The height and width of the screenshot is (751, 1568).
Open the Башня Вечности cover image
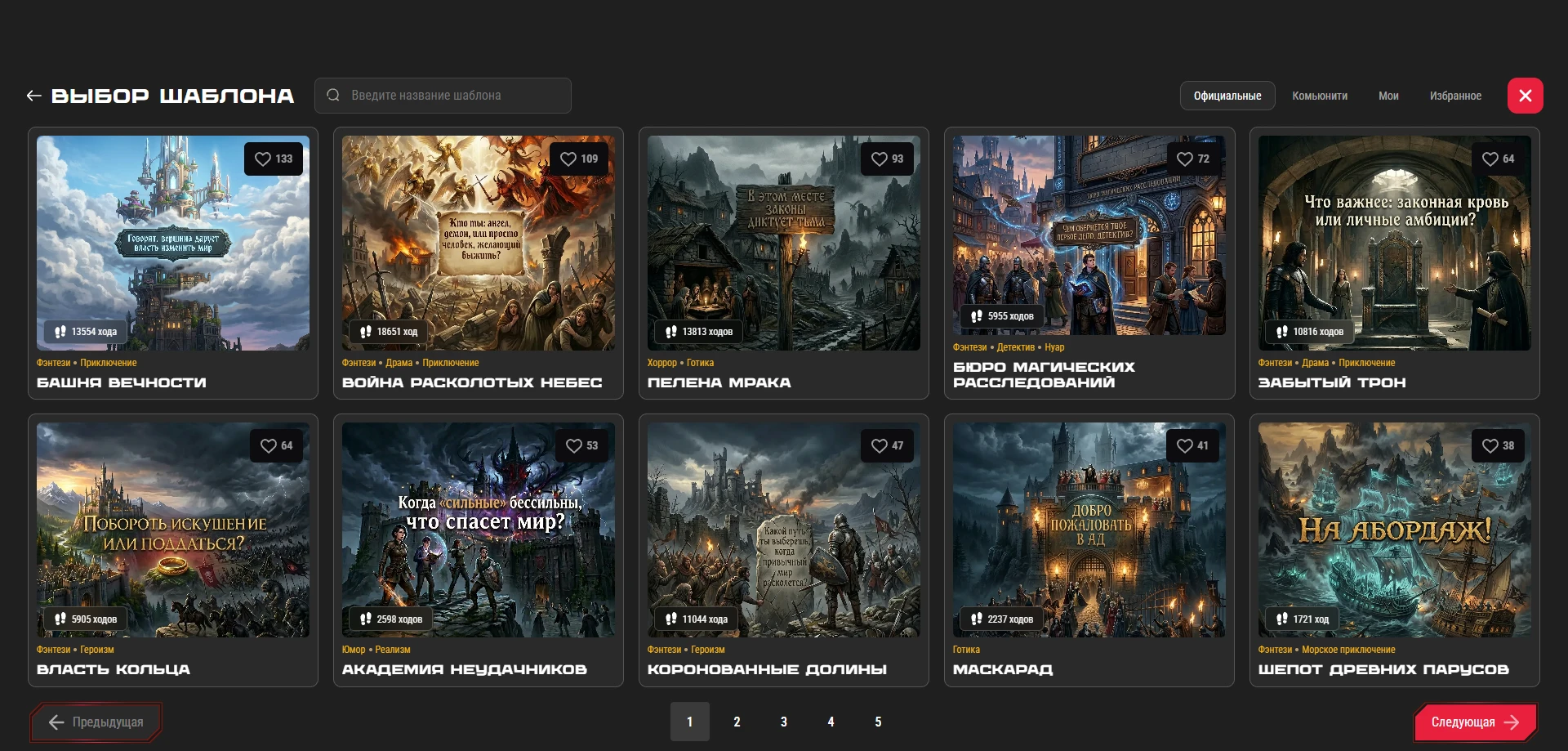click(173, 243)
